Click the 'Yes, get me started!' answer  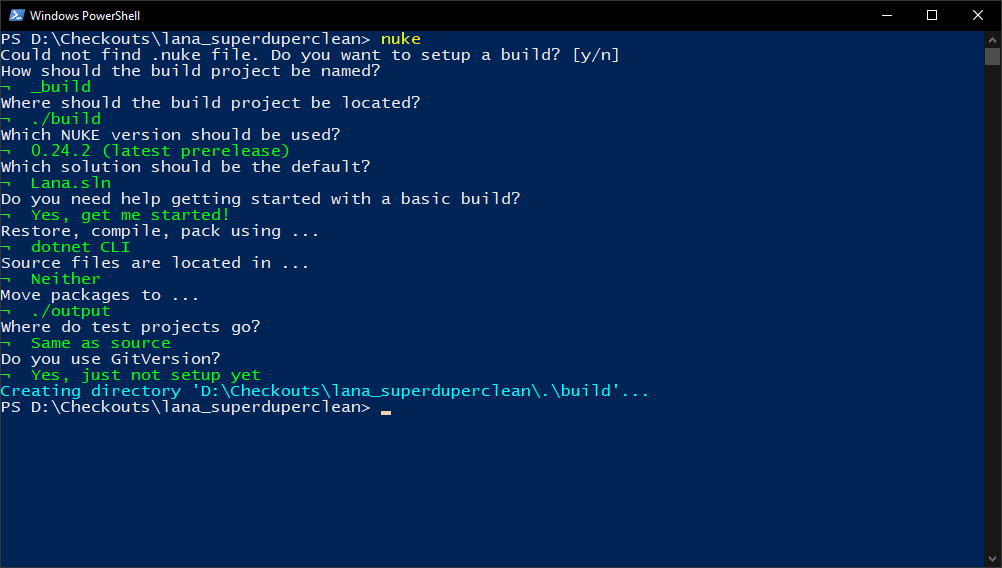coord(130,215)
